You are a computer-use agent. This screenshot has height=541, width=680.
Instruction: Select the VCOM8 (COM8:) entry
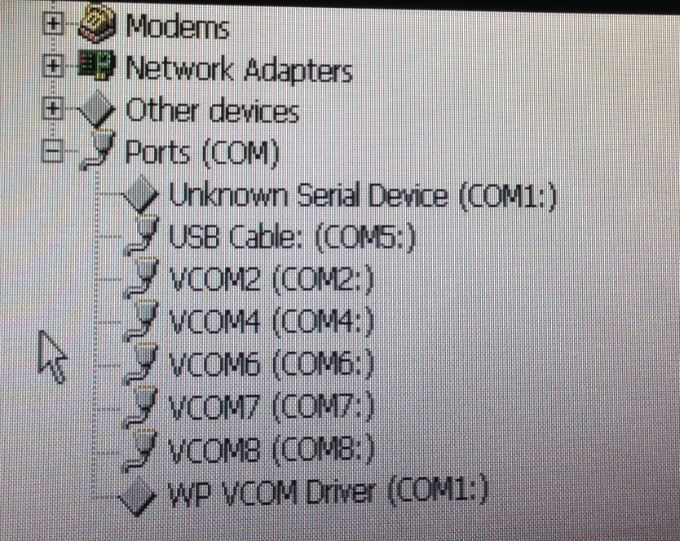pyautogui.click(x=271, y=449)
